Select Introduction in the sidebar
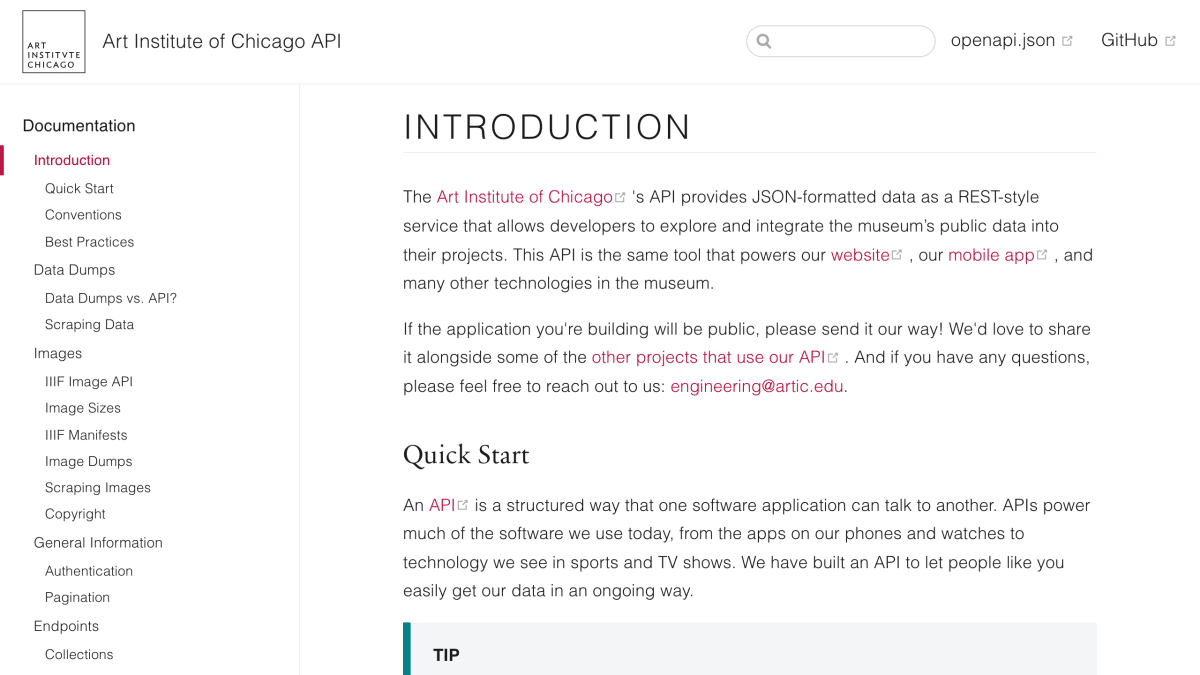1200x675 pixels. pos(72,160)
